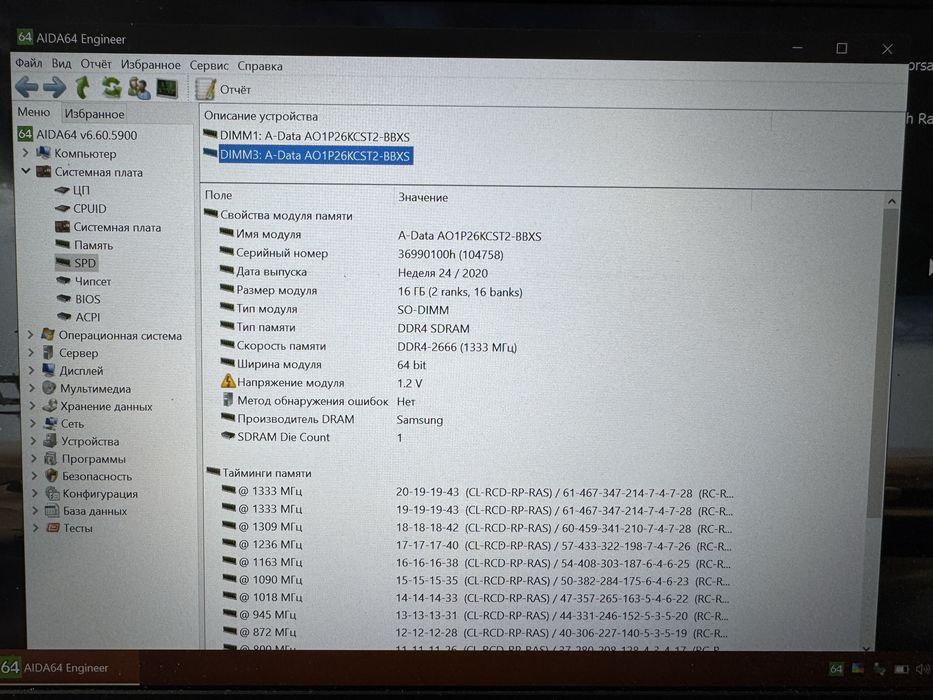
Task: Expand the Компьютер tree node
Action: coord(26,153)
